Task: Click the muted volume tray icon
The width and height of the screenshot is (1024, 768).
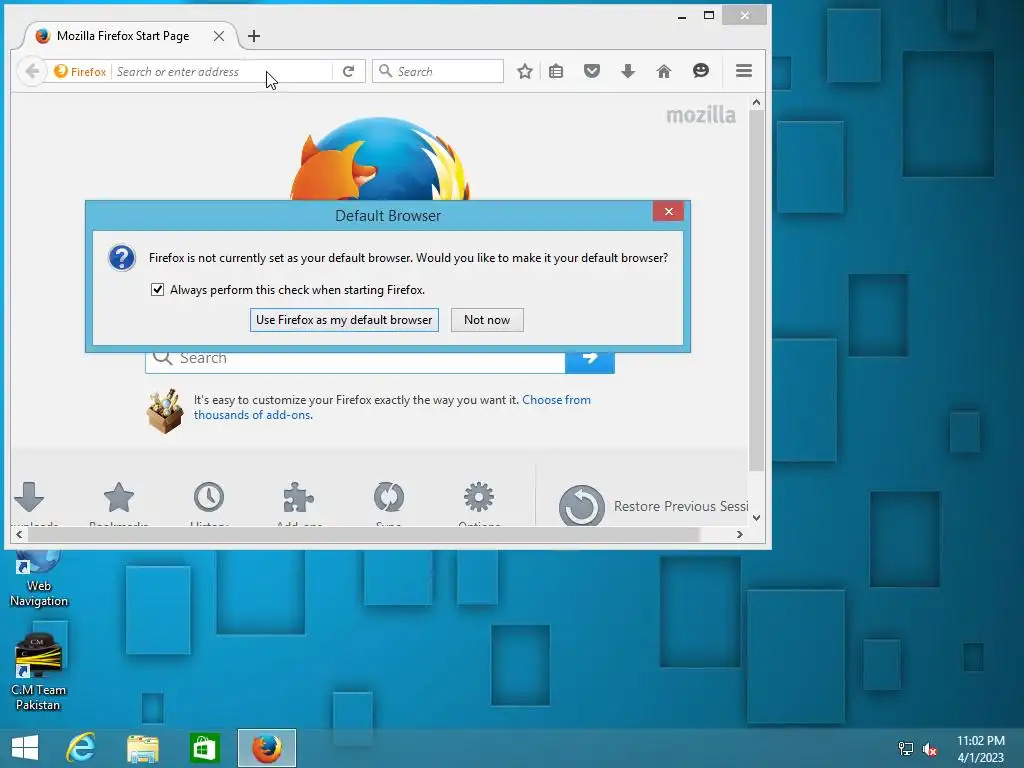Action: pyautogui.click(x=929, y=749)
